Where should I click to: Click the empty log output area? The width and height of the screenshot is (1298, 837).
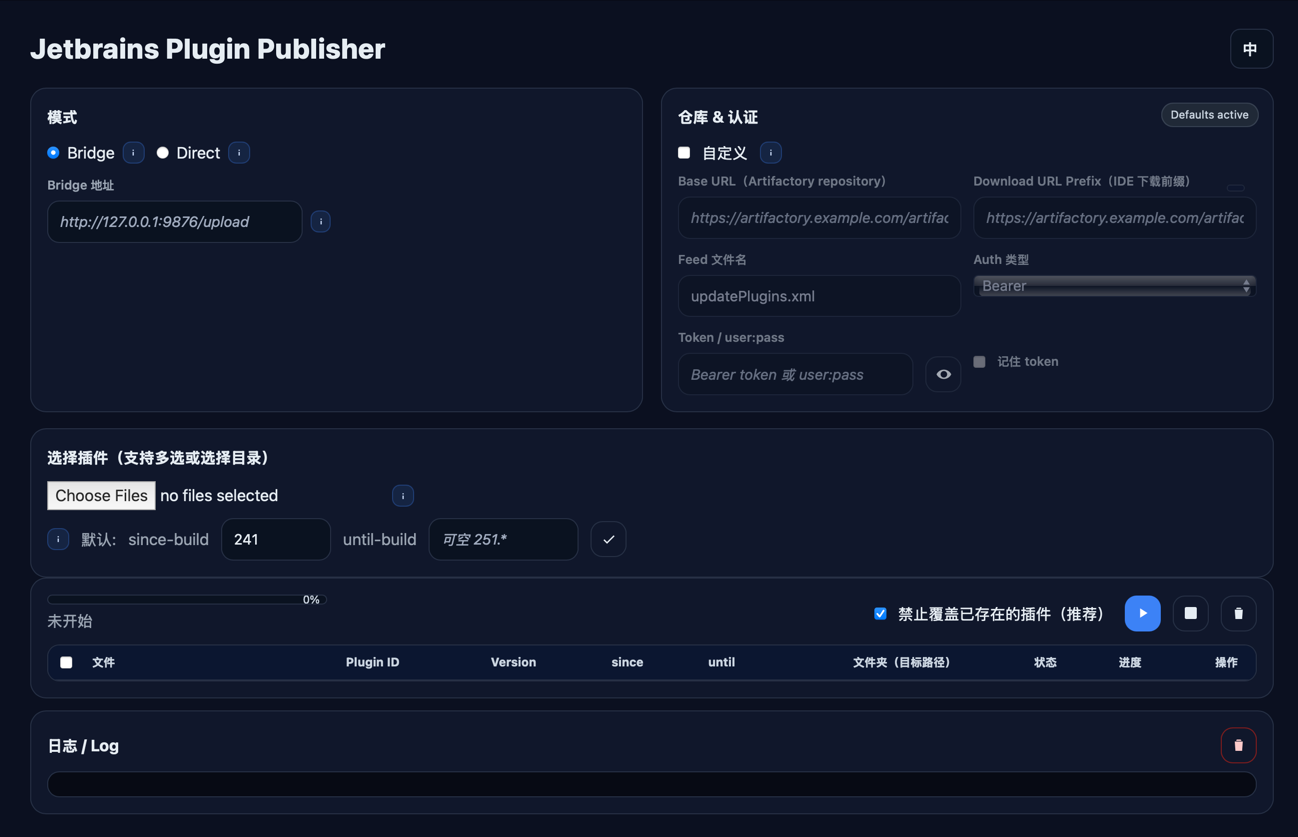pos(652,784)
